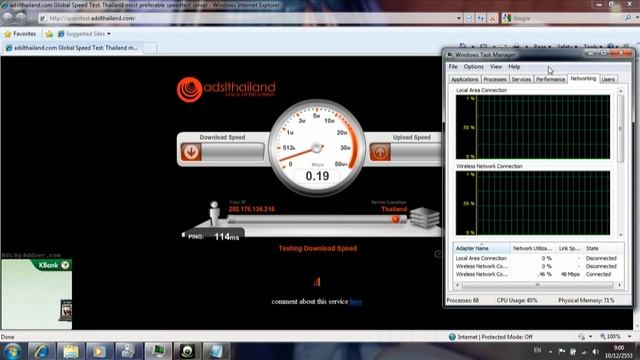
Task: Select the adslthailand.com browser tab
Action: click(72, 48)
